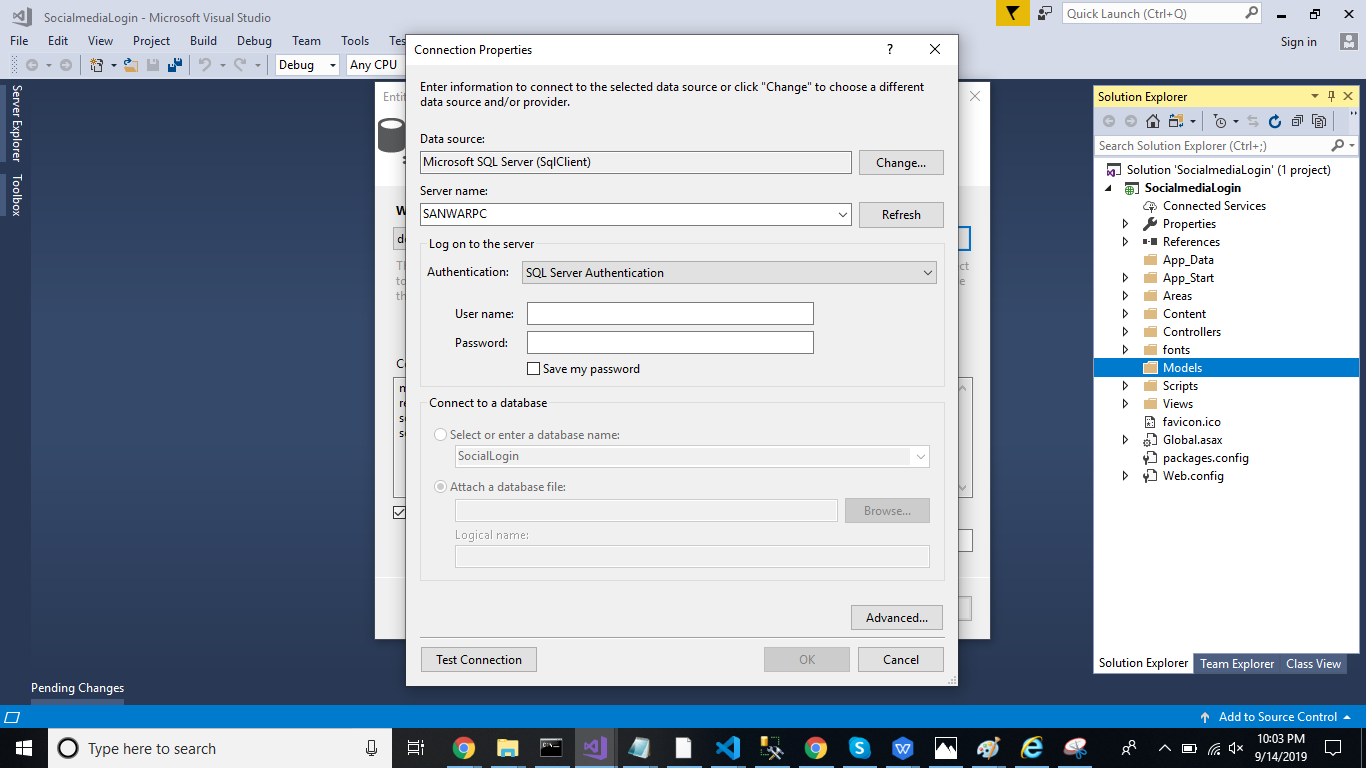Click the New Project toolbar icon
This screenshot has height=768, width=1366.
coord(97,65)
